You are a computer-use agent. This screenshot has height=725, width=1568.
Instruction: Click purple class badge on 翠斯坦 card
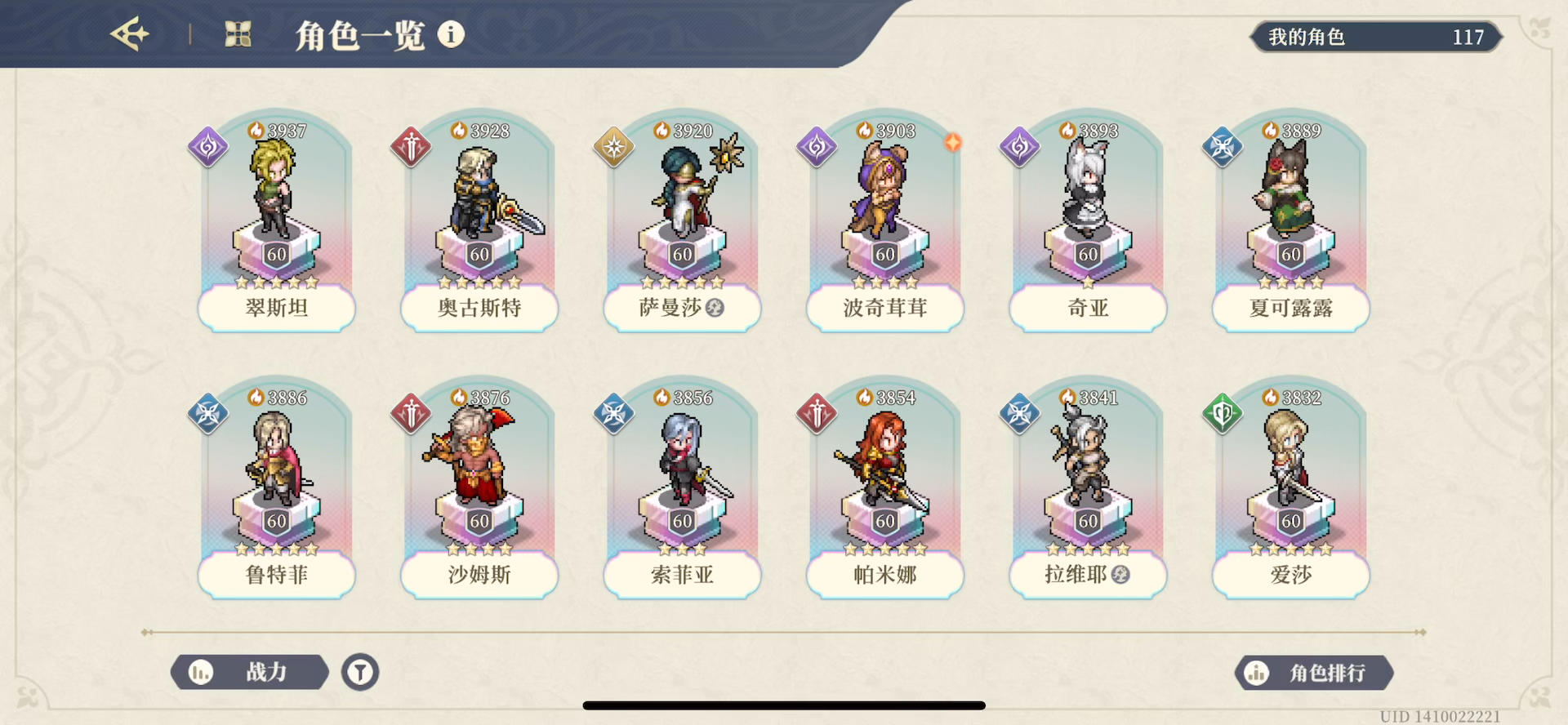pyautogui.click(x=208, y=147)
